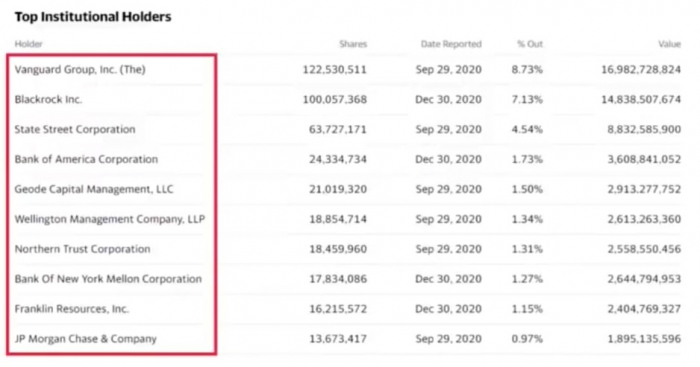Viewport: 700px width, 367px height.
Task: Open Vanguard Group, Inc. (The) holder
Action: (80, 70)
